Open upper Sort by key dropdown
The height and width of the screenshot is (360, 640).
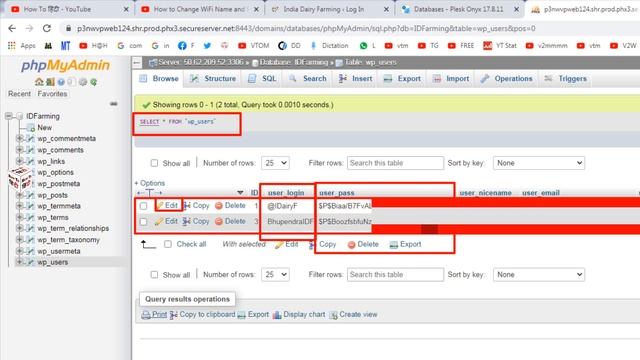pyautogui.click(x=539, y=163)
